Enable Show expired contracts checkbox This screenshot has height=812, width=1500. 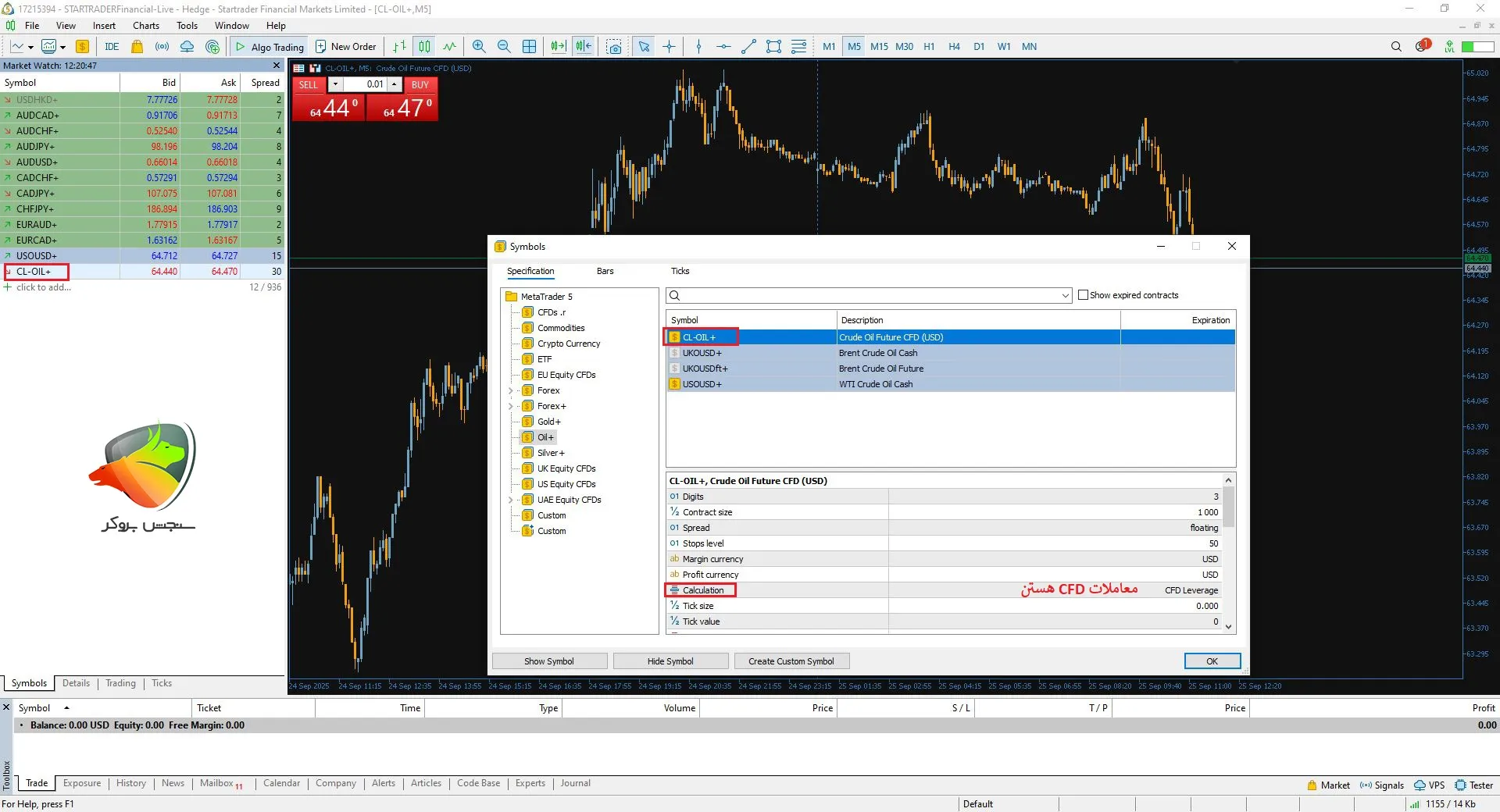click(x=1083, y=295)
